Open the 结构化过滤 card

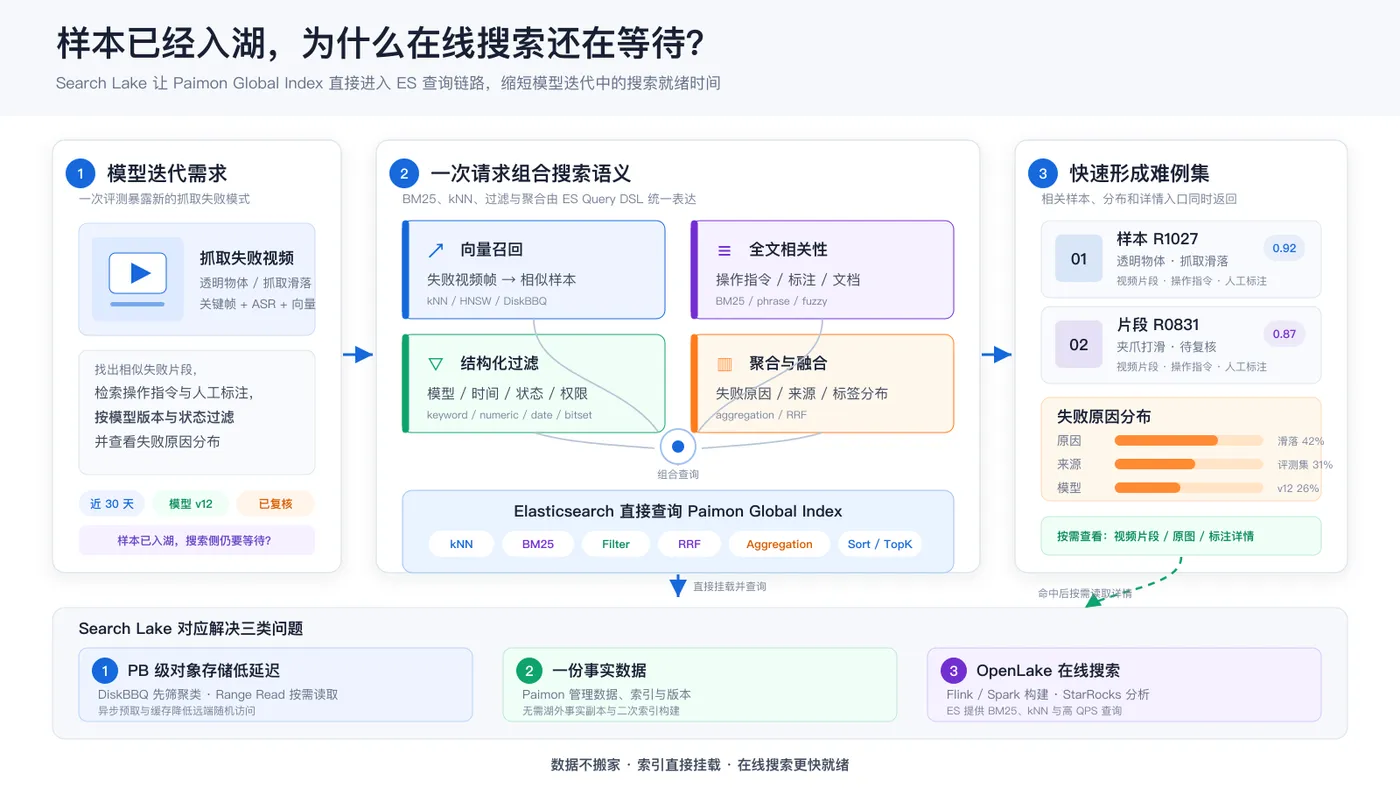[x=534, y=383]
